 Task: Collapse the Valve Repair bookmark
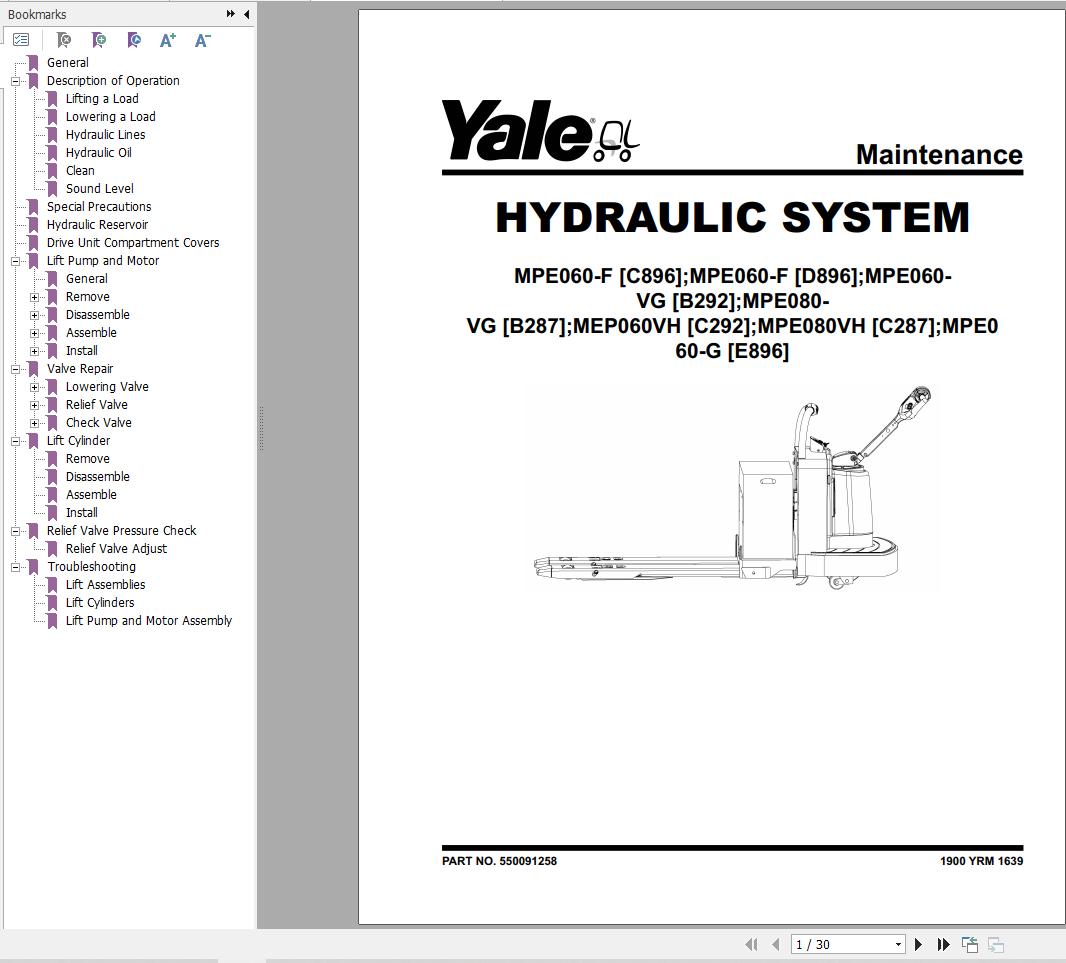pos(15,369)
